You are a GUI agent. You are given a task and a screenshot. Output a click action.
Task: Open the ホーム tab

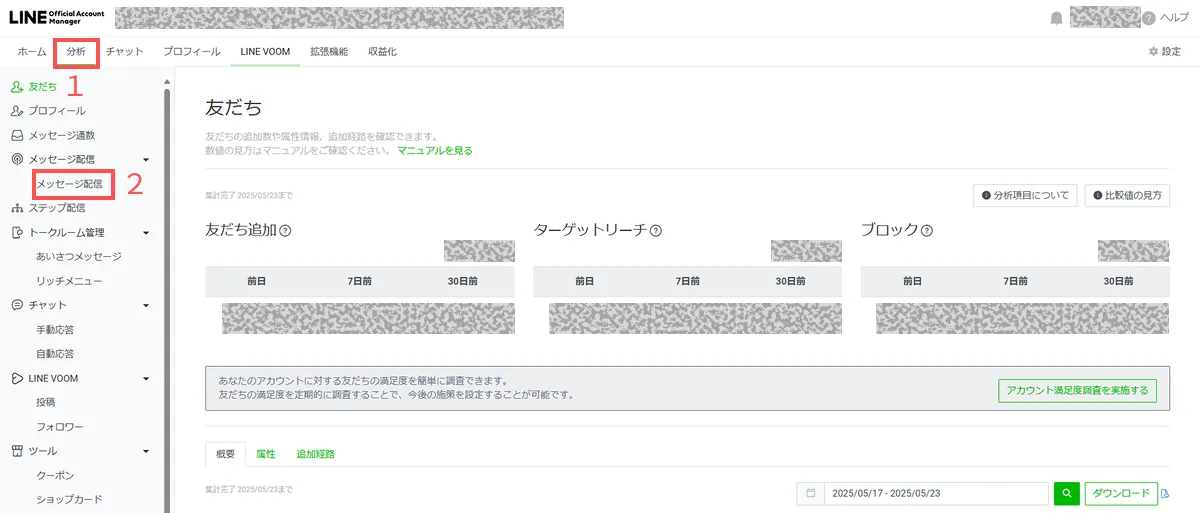pos(32,51)
